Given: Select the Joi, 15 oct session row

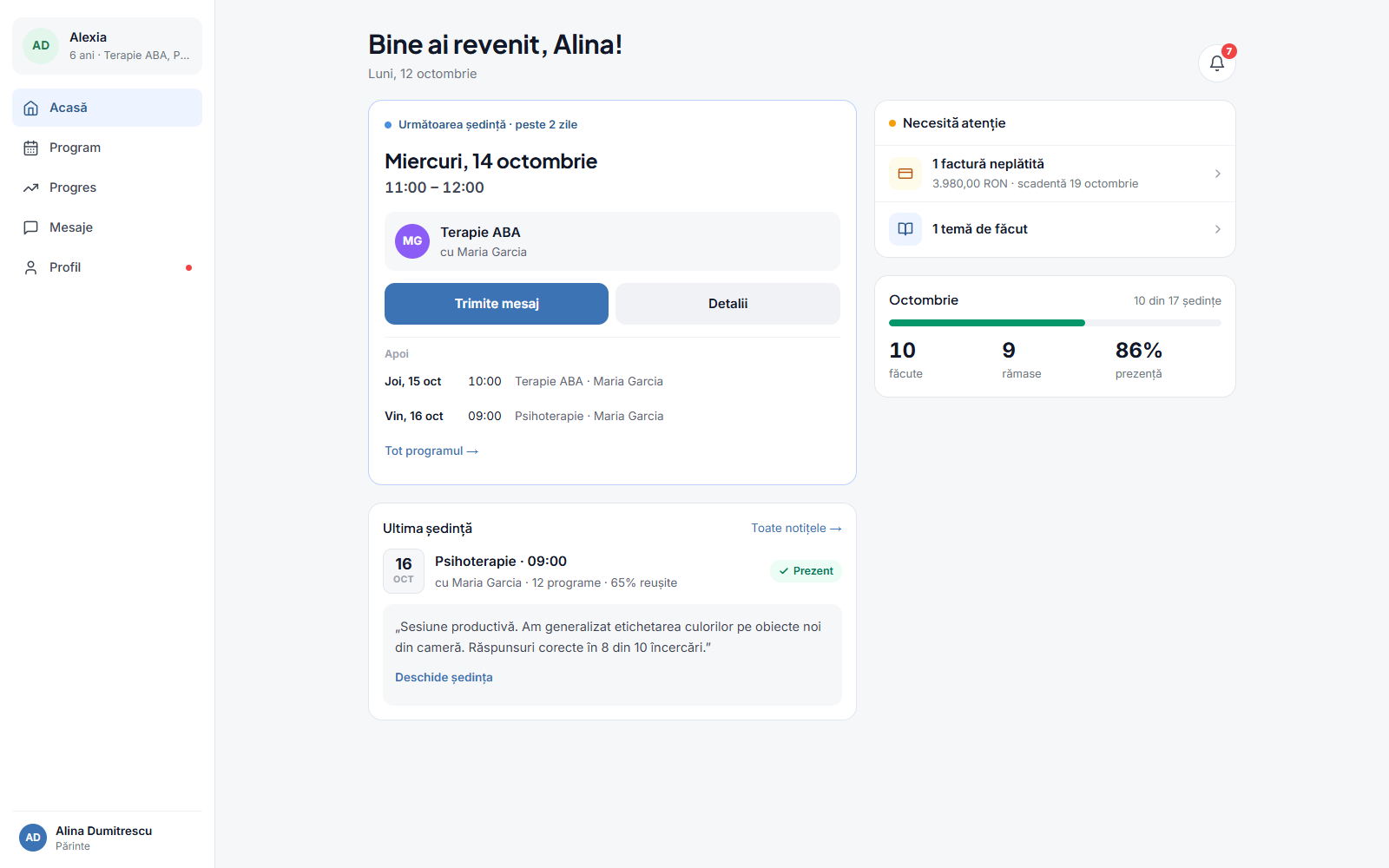Looking at the screenshot, I should [612, 381].
